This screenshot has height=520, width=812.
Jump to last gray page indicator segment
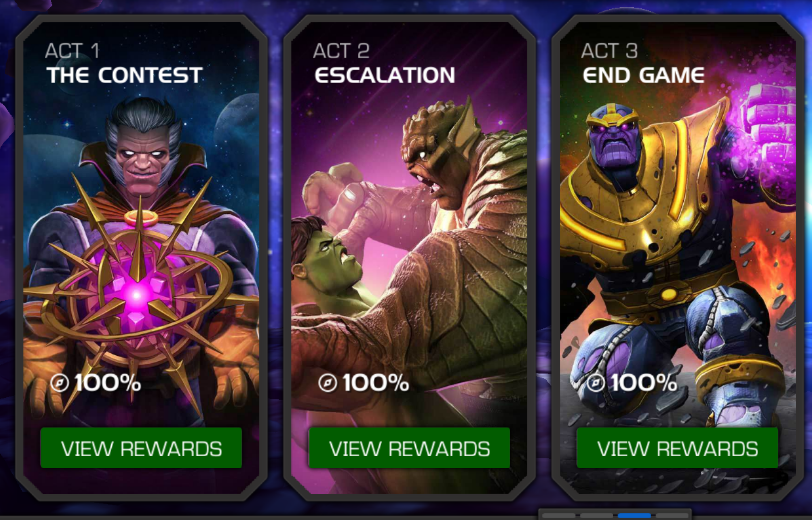point(672,515)
